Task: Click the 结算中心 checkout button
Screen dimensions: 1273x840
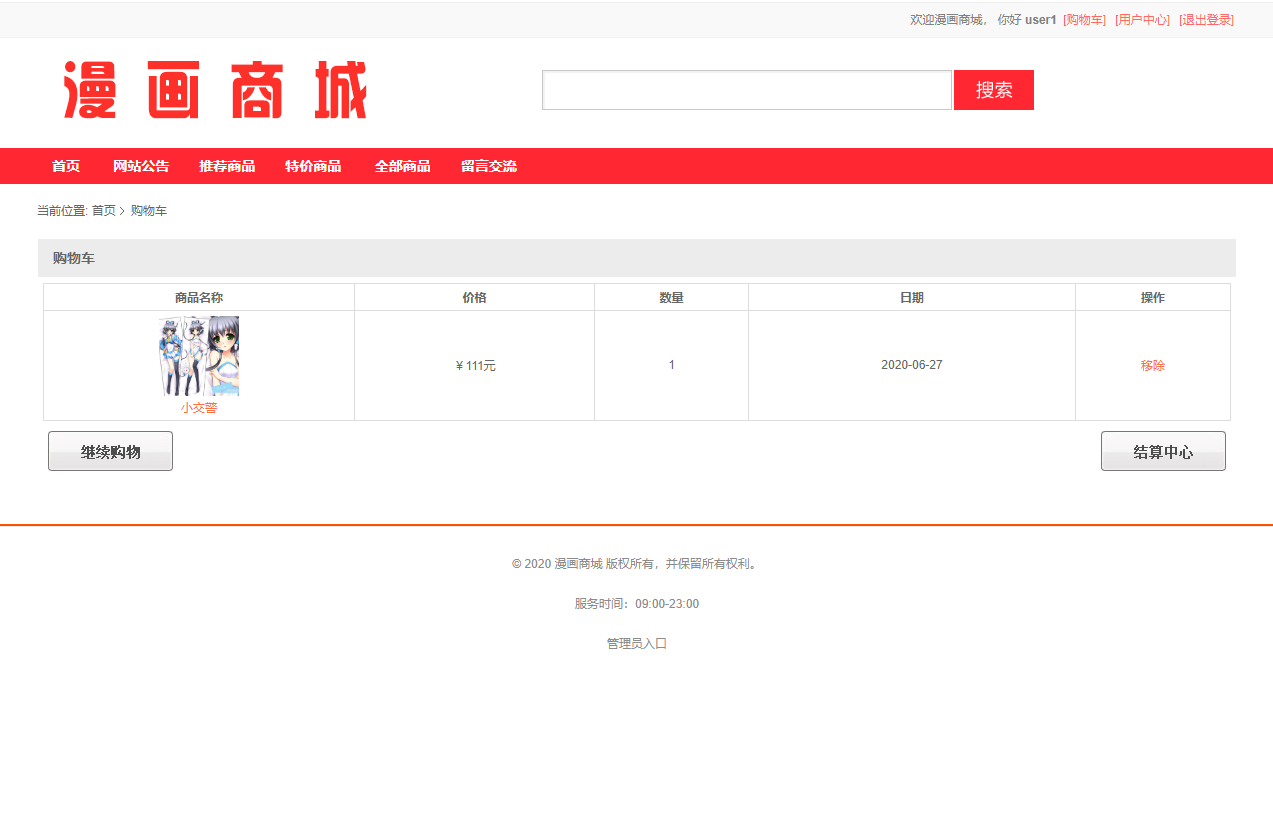Action: click(x=1163, y=451)
